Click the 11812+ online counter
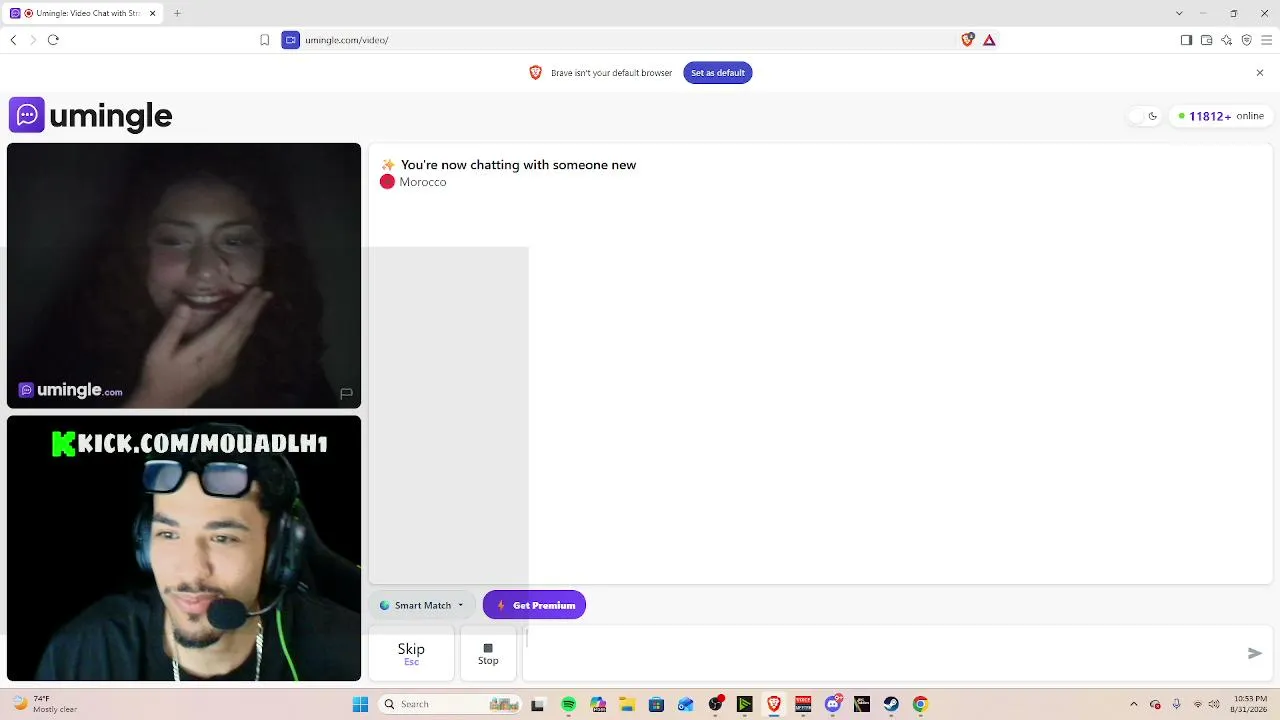Screen dimensions: 1280x720 point(1220,116)
